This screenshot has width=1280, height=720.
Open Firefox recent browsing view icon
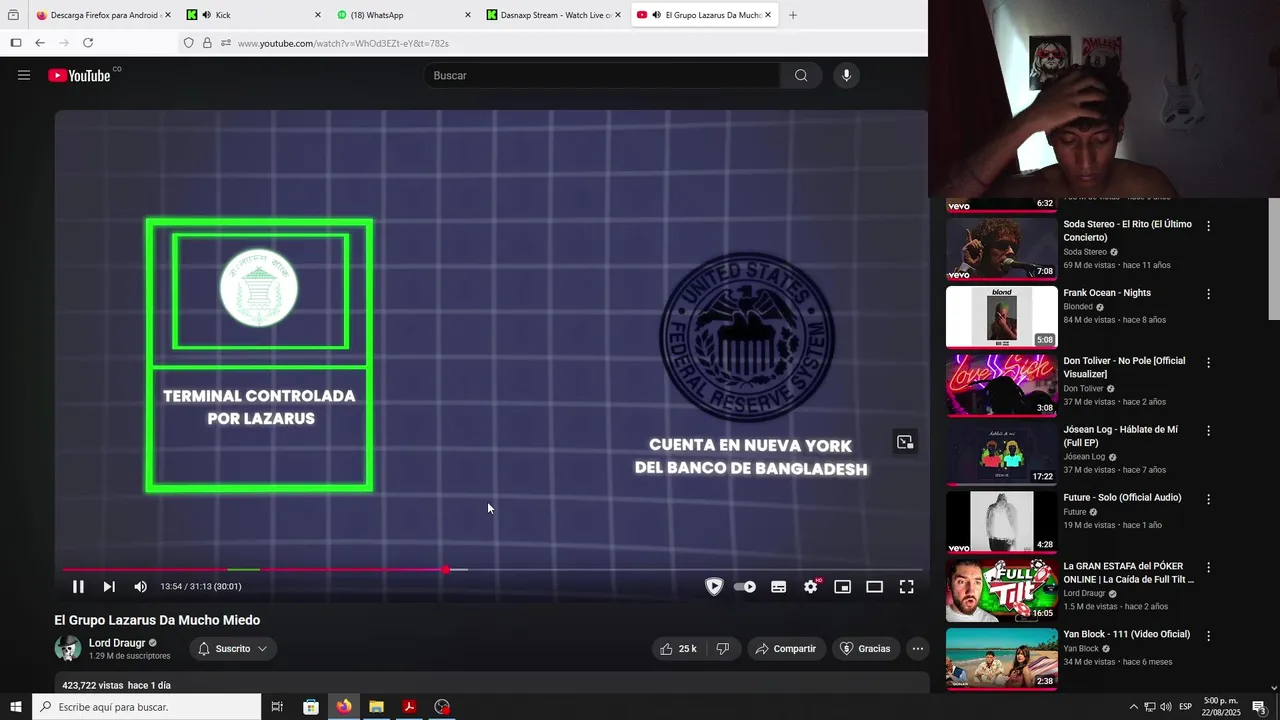tap(13, 15)
